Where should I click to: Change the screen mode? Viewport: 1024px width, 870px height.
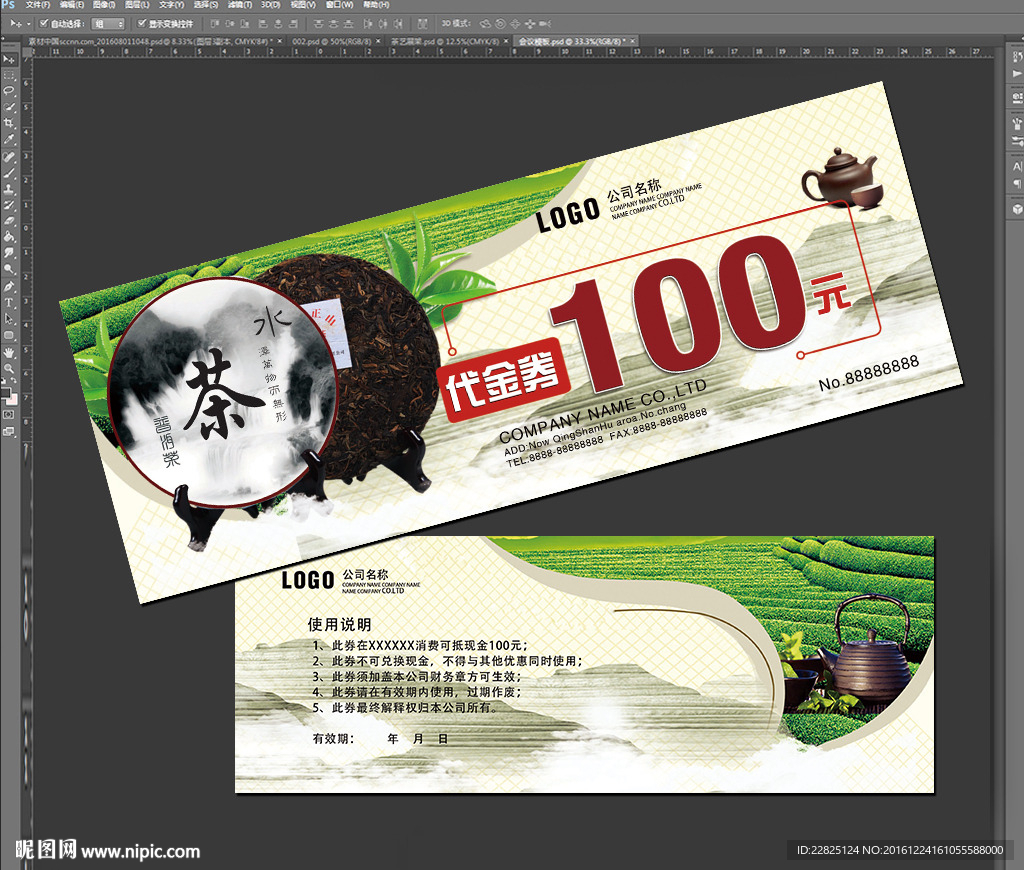click(8, 431)
